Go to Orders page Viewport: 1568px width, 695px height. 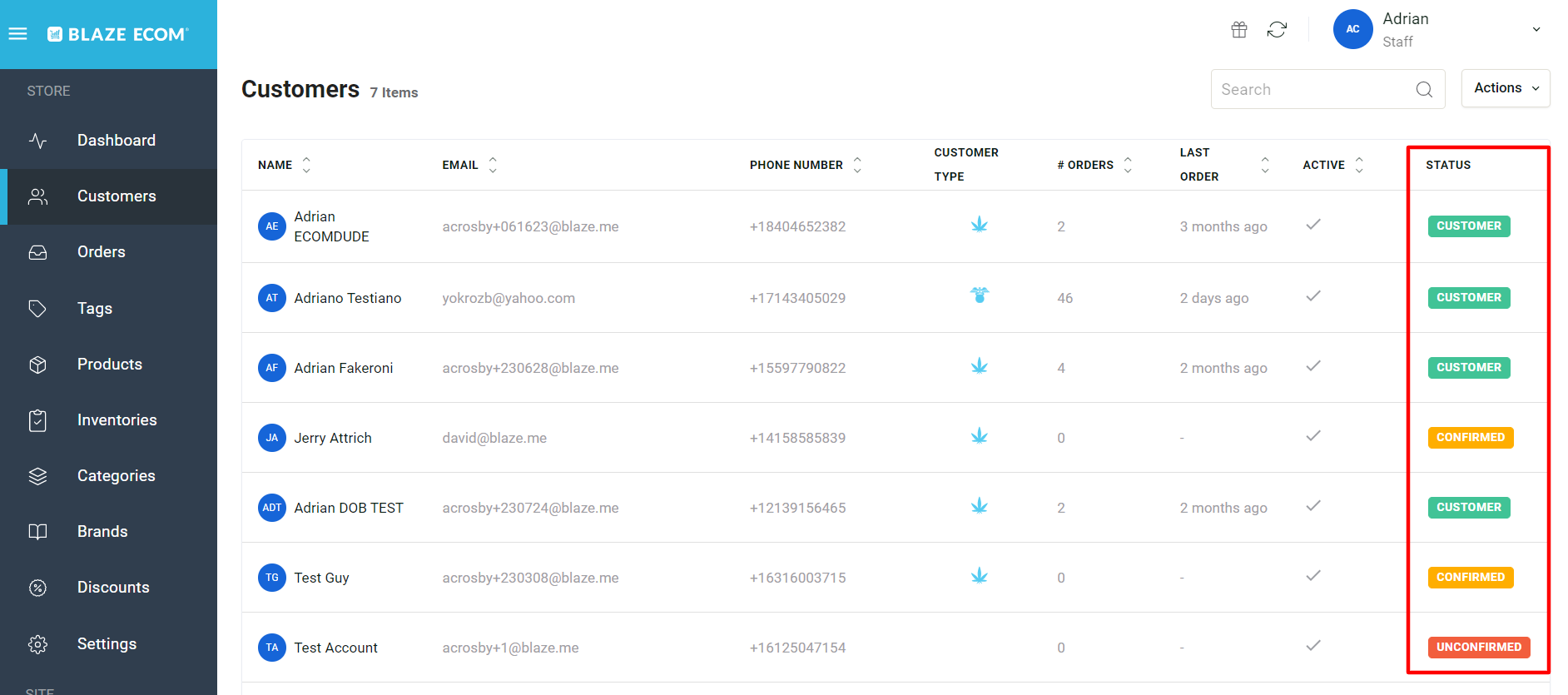(108, 252)
